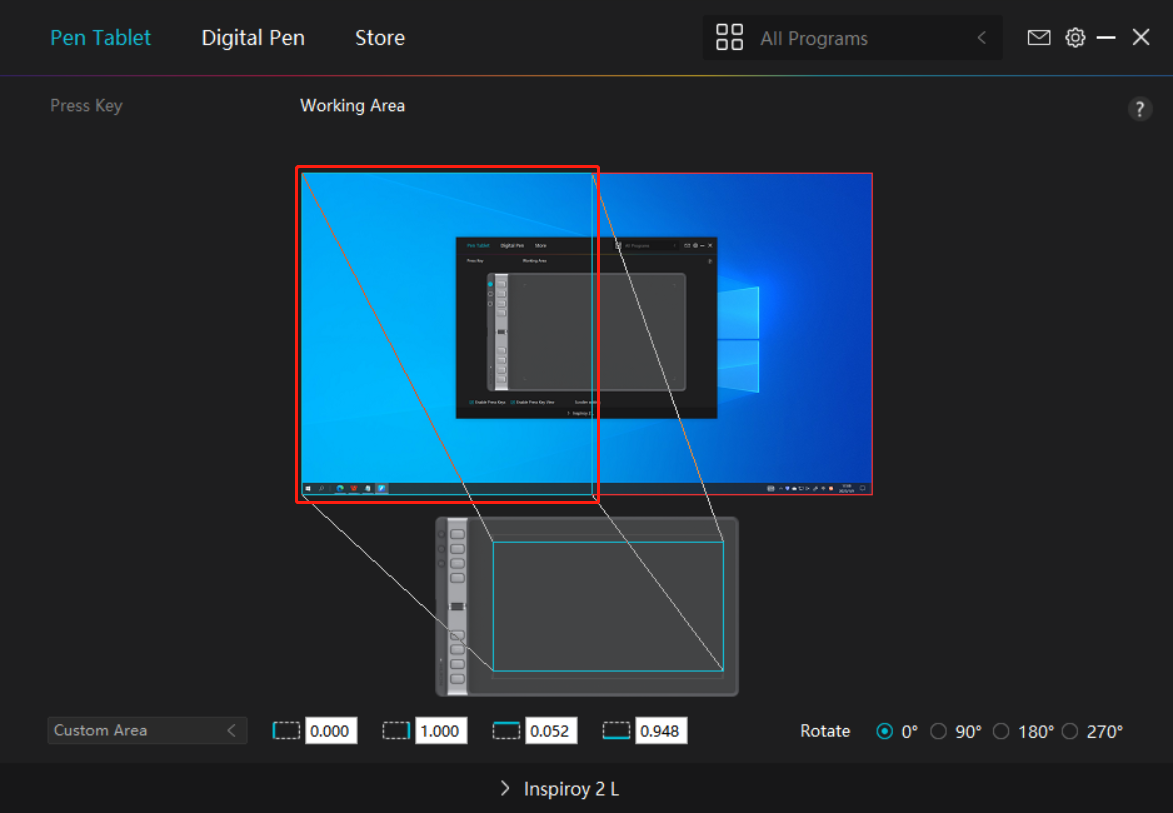
Task: Click the right edge coordinate icon before 1.000
Action: (397, 730)
